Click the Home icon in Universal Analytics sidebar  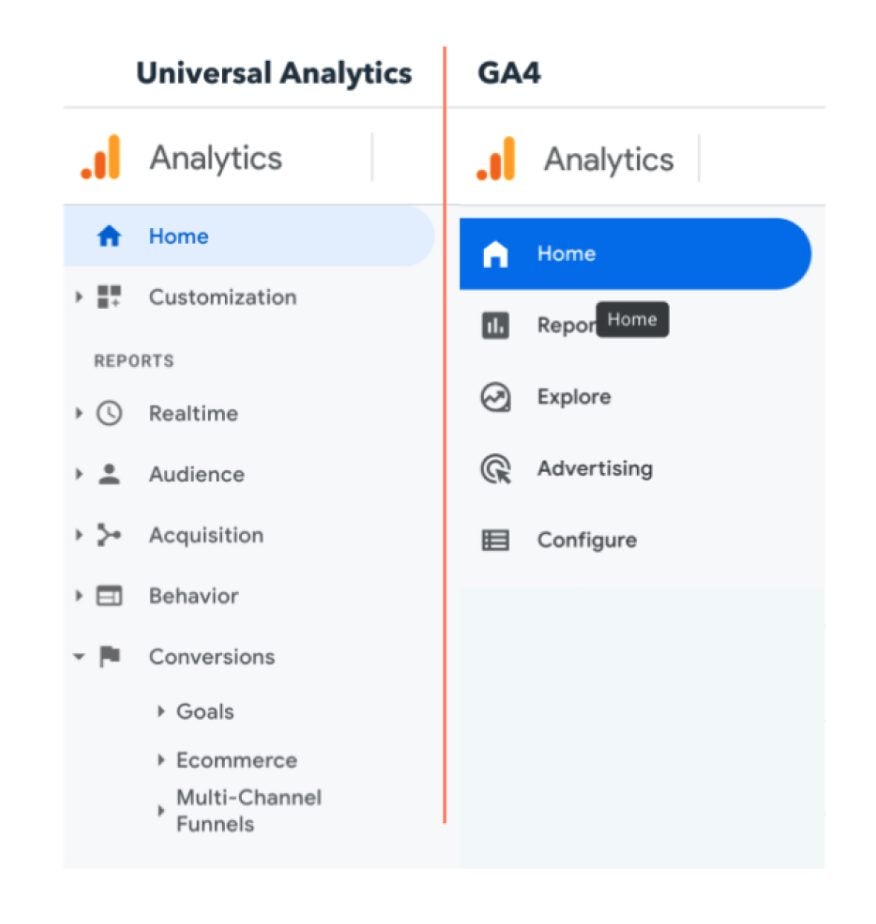click(110, 236)
